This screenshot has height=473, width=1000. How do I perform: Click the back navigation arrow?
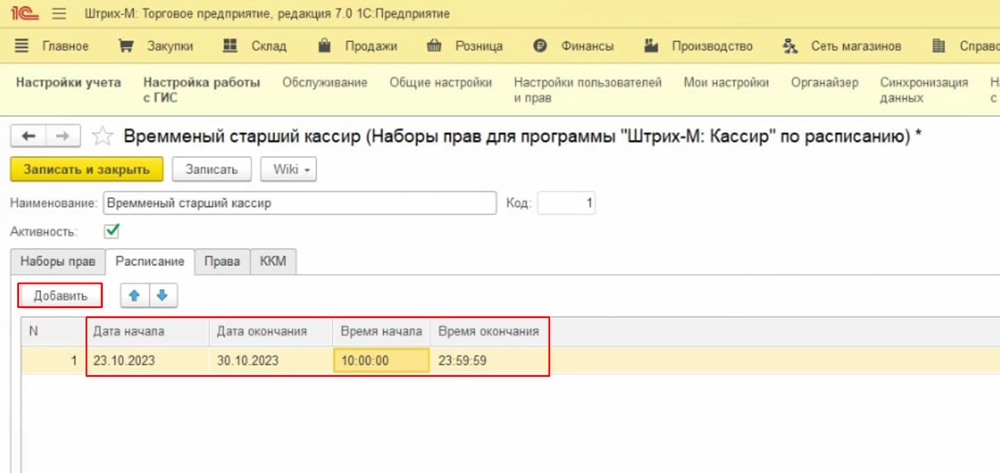click(29, 137)
